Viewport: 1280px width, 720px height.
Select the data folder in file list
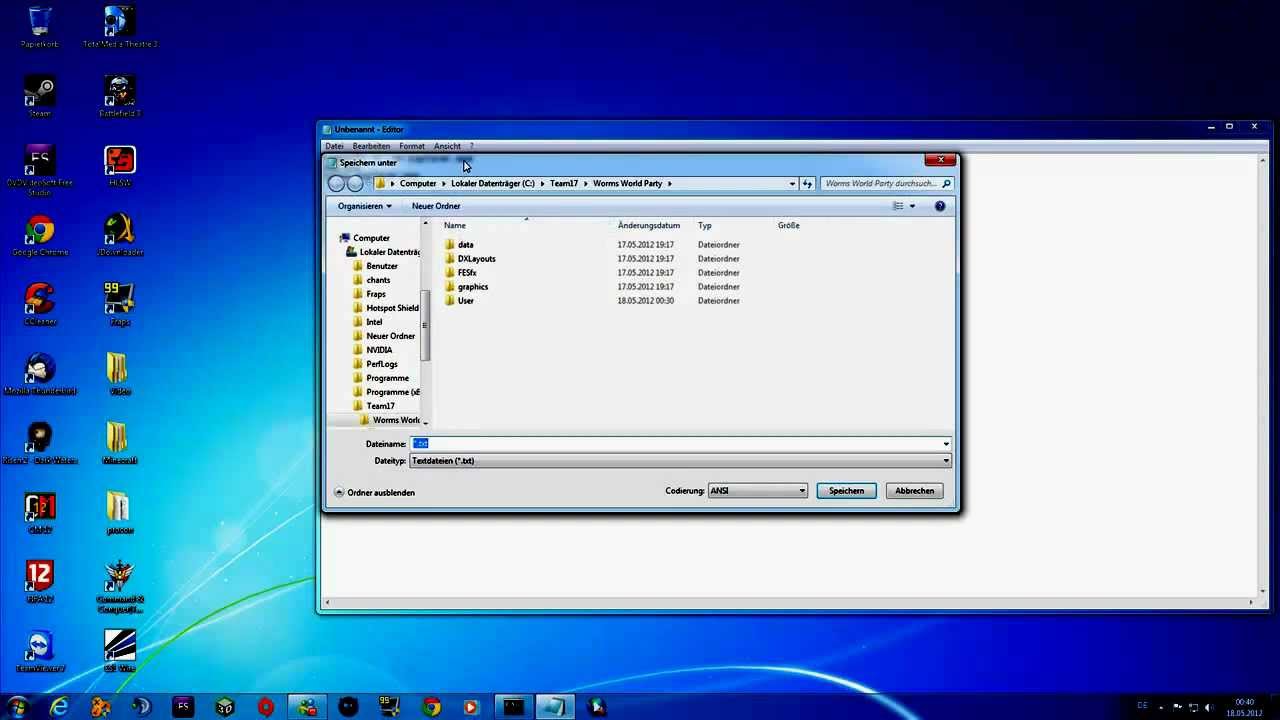pos(466,245)
